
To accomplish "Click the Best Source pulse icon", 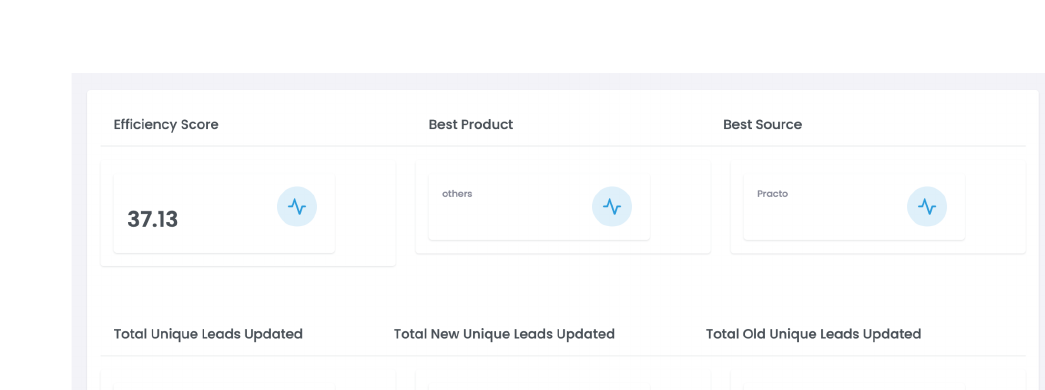I will pyautogui.click(x=927, y=207).
